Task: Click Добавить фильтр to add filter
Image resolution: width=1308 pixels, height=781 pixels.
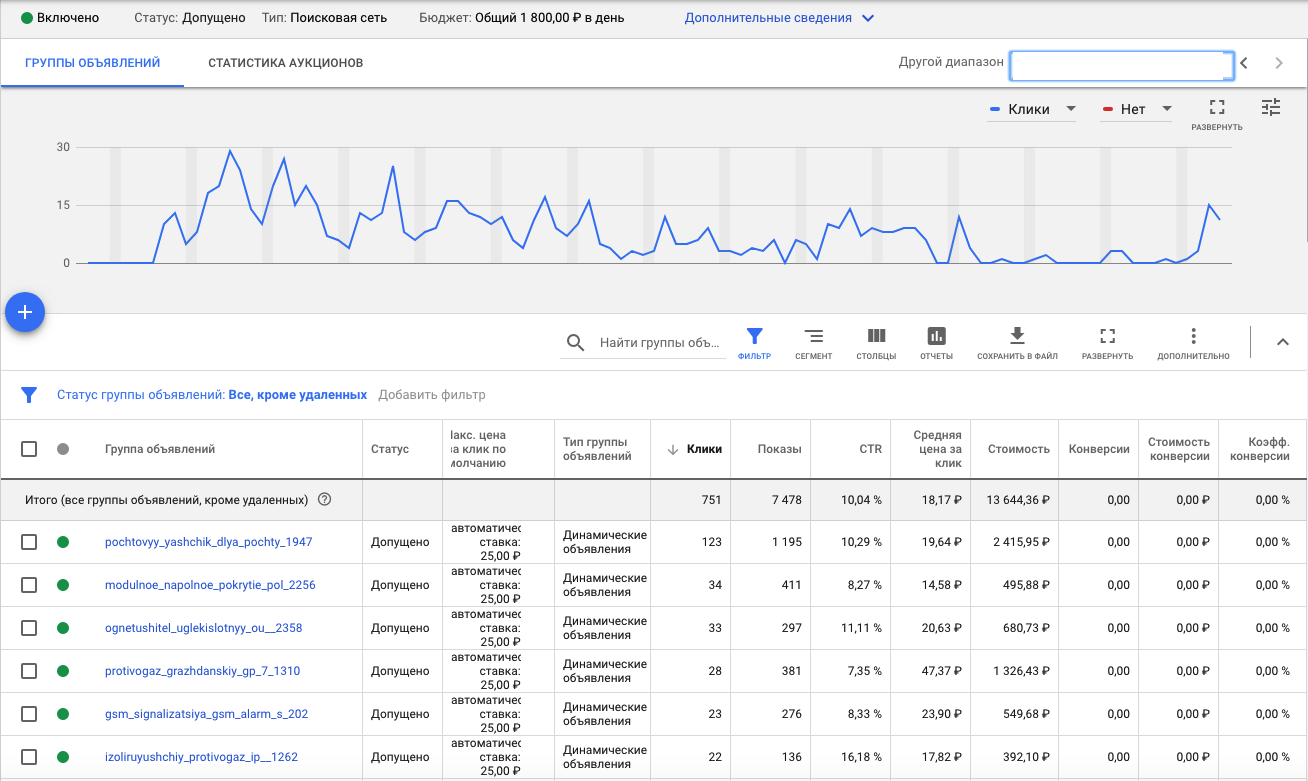Action: pos(432,395)
